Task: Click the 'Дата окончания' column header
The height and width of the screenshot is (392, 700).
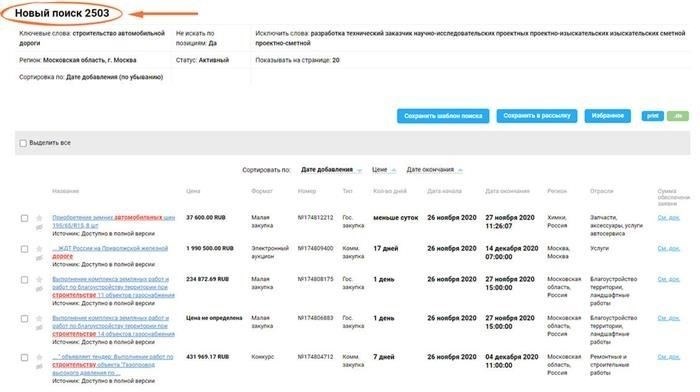Action: 507,191
